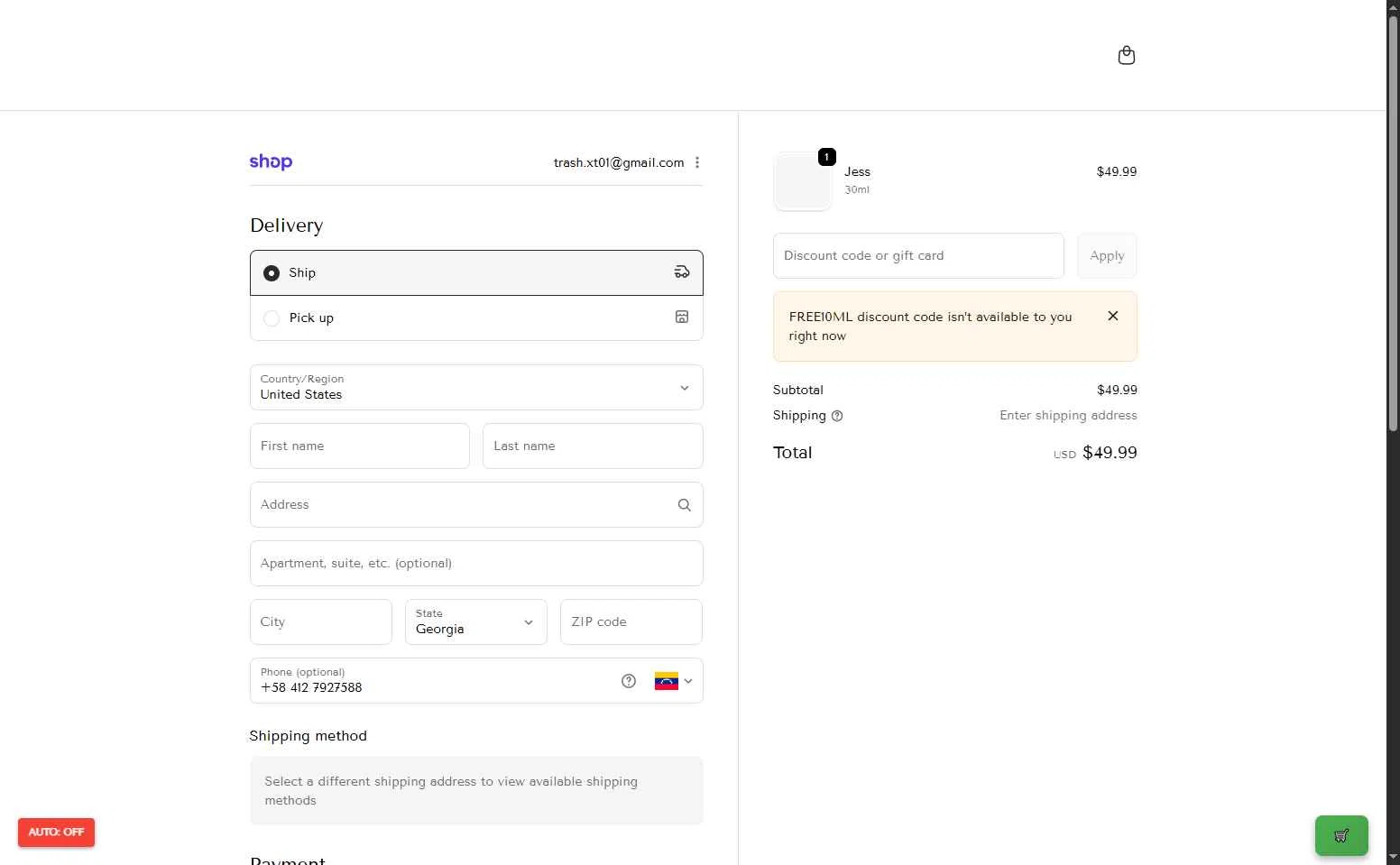Expand the phone country code chevron
The height and width of the screenshot is (865, 1400).
click(x=688, y=681)
